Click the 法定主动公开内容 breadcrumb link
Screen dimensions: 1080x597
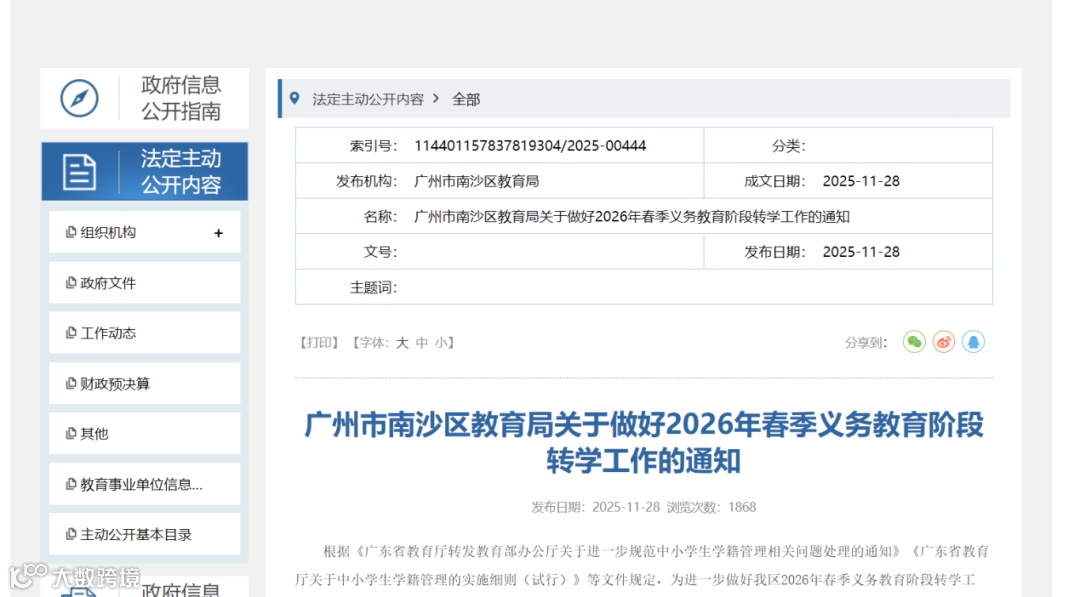368,99
